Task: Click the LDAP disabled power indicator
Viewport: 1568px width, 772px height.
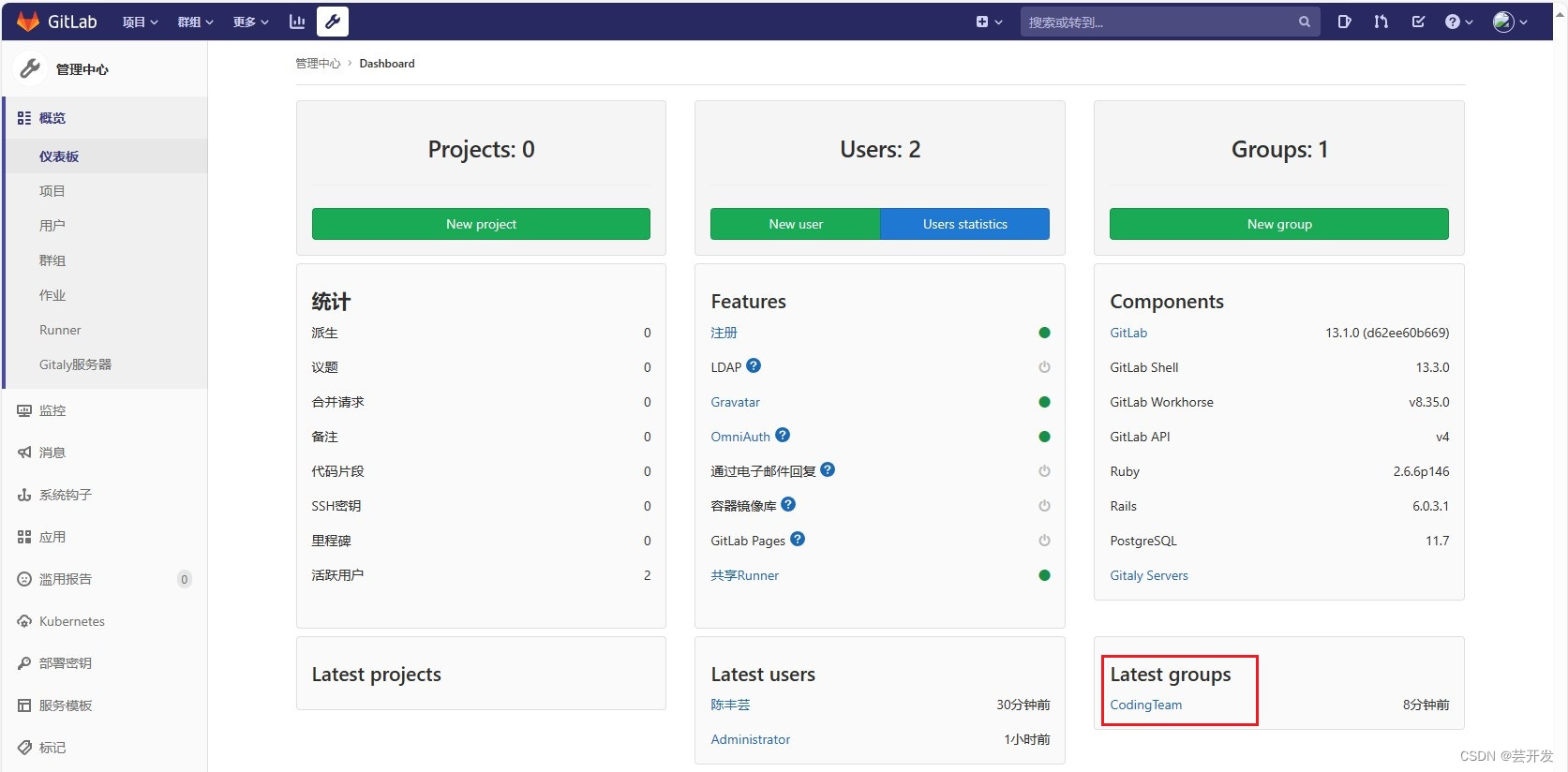Action: coord(1044,367)
